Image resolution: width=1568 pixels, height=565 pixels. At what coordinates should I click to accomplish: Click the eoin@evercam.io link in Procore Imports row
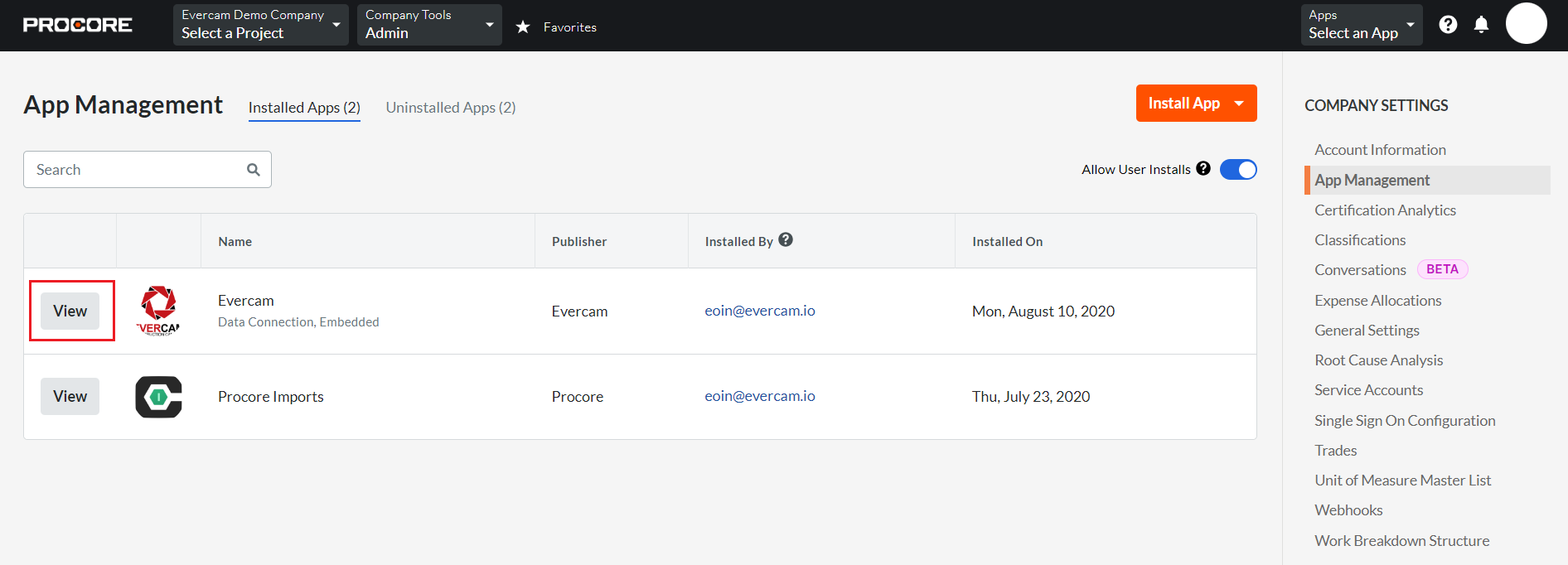[x=760, y=396]
